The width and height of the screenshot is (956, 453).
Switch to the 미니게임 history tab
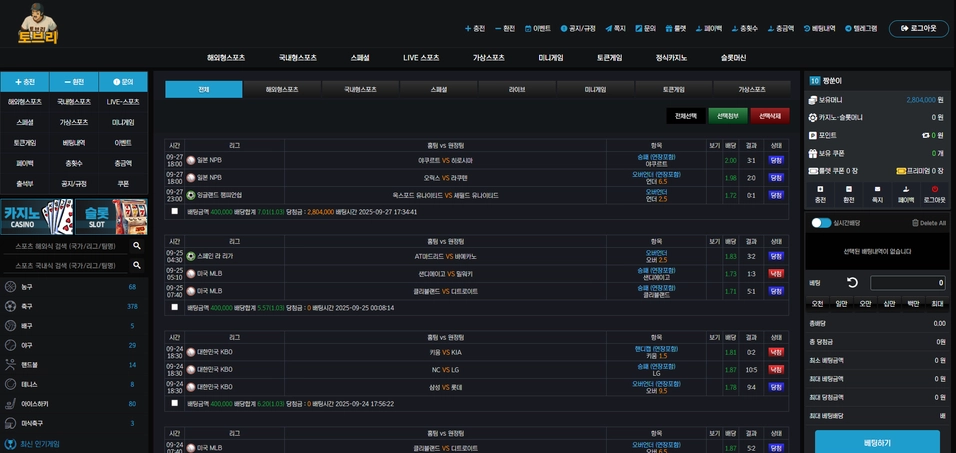[x=595, y=90]
